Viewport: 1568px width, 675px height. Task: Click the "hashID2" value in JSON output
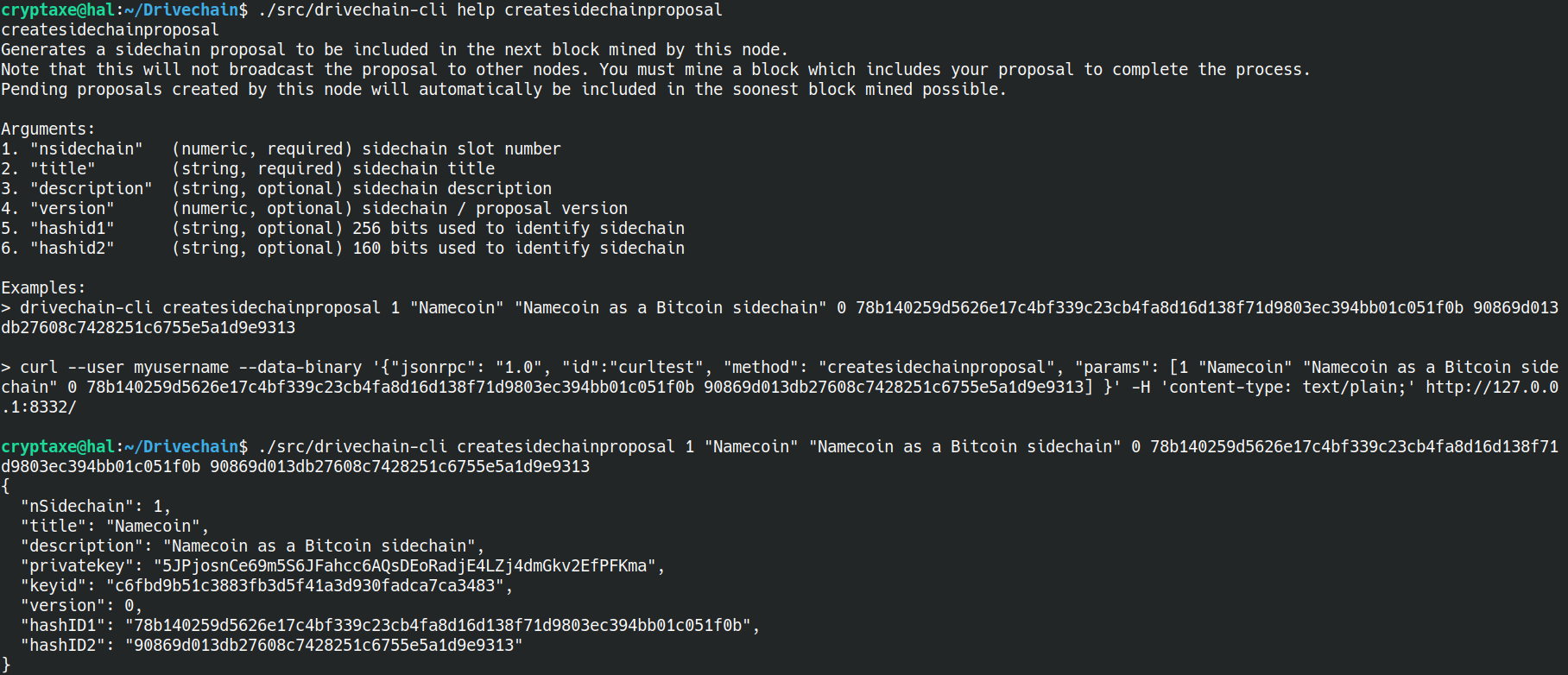(x=324, y=646)
